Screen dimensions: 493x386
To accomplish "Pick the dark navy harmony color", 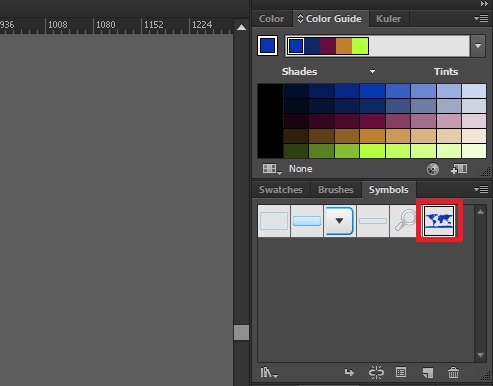I will pyautogui.click(x=312, y=46).
